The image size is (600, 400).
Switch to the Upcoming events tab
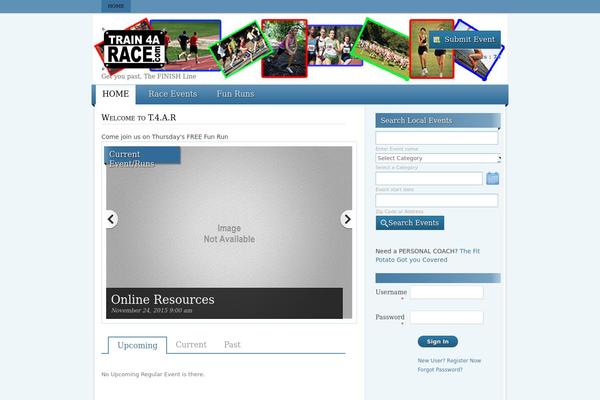(137, 345)
